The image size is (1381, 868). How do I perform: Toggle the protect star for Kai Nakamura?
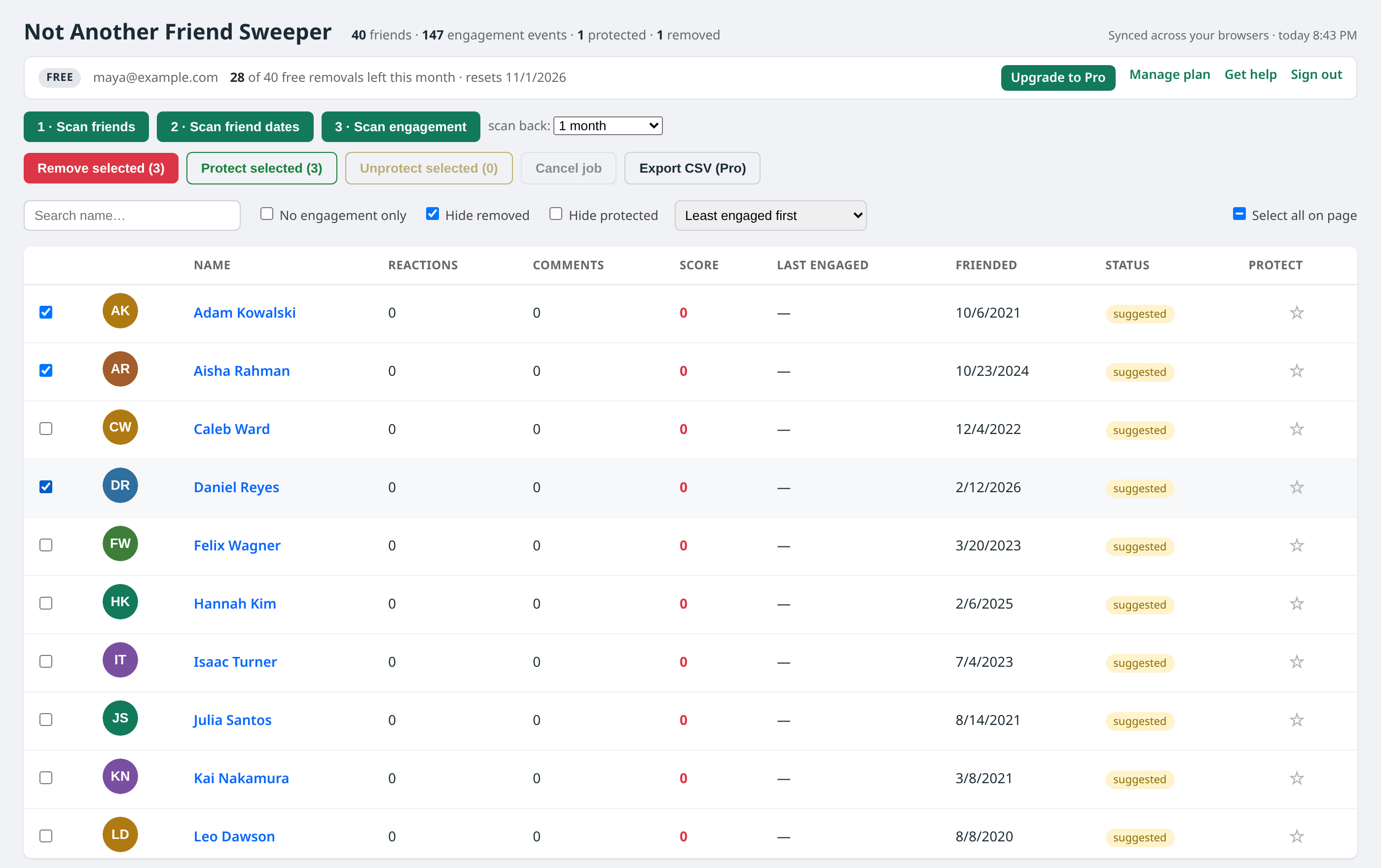coord(1296,778)
